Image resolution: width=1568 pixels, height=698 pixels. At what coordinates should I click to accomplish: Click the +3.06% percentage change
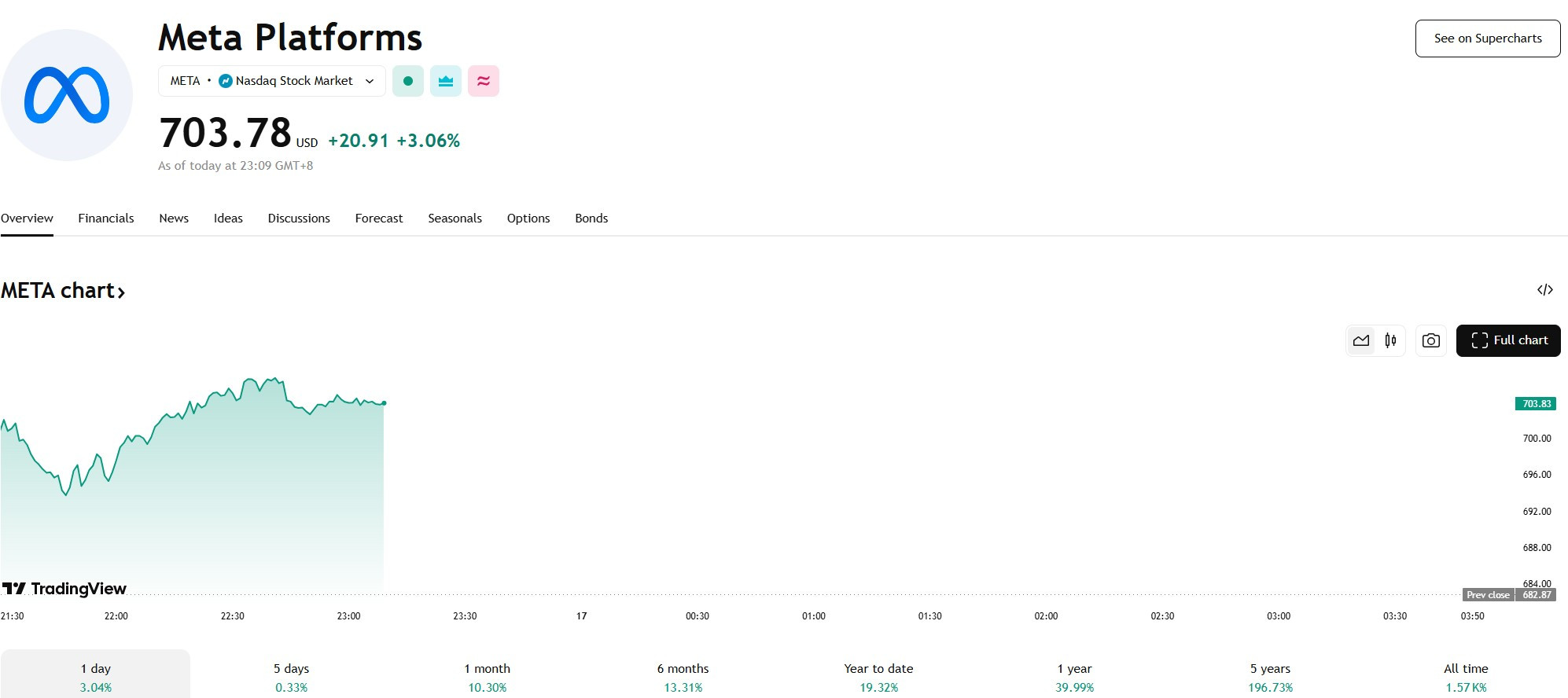(x=429, y=141)
